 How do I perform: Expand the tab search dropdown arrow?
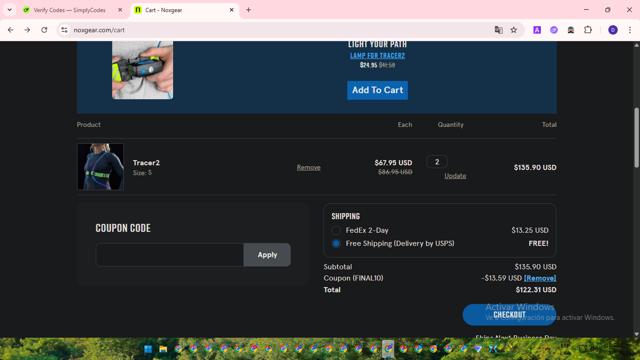(x=9, y=10)
